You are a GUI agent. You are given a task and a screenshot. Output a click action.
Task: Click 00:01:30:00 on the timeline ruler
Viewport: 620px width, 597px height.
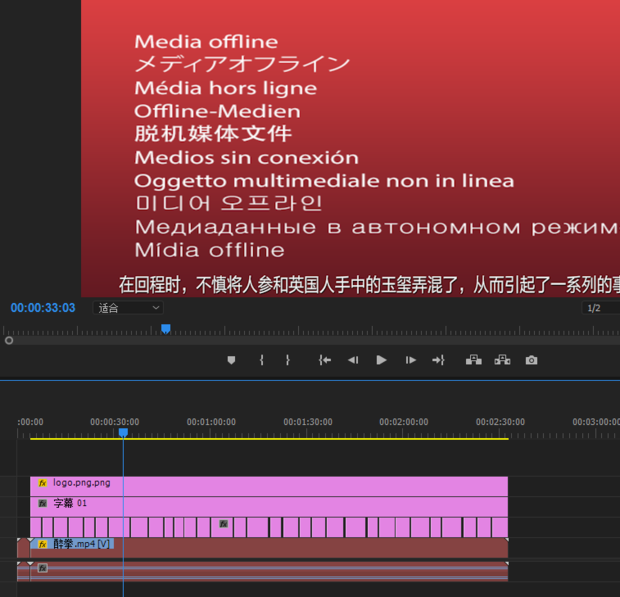308,422
